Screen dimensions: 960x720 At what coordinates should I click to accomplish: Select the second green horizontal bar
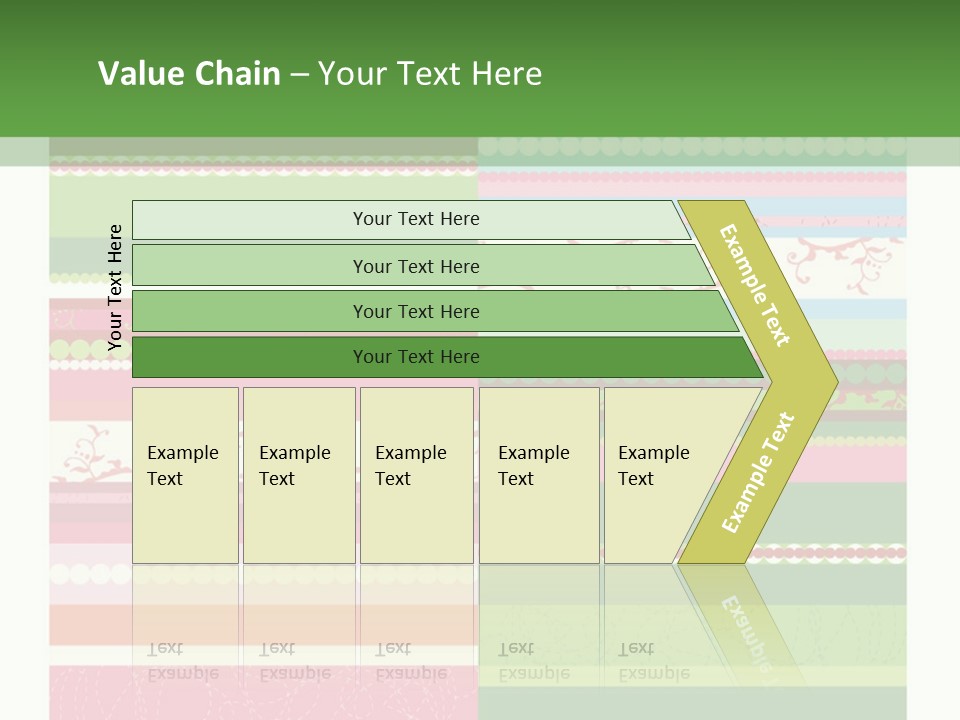[x=415, y=266]
